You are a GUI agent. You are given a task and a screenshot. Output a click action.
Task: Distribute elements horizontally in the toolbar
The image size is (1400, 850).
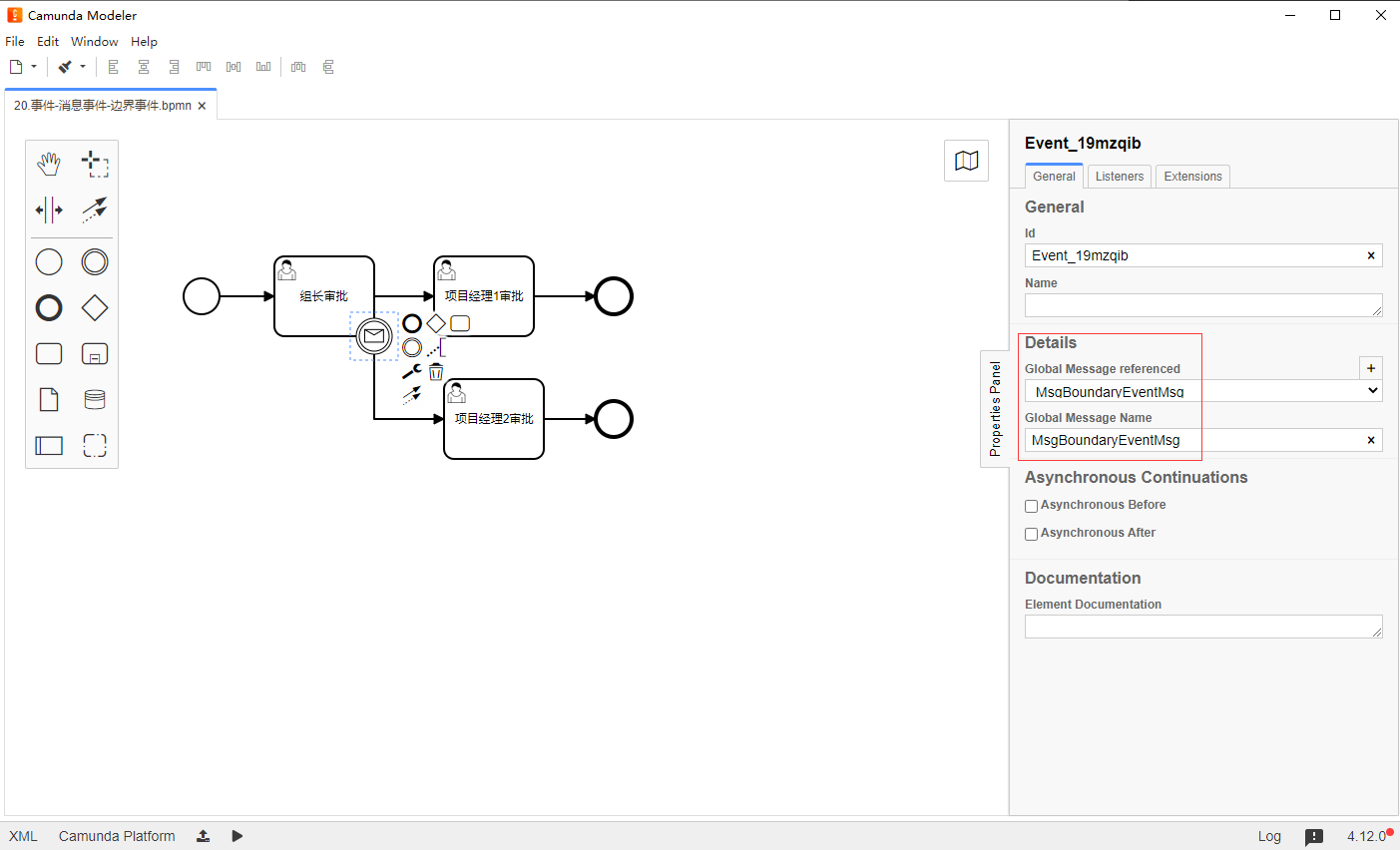tap(298, 67)
